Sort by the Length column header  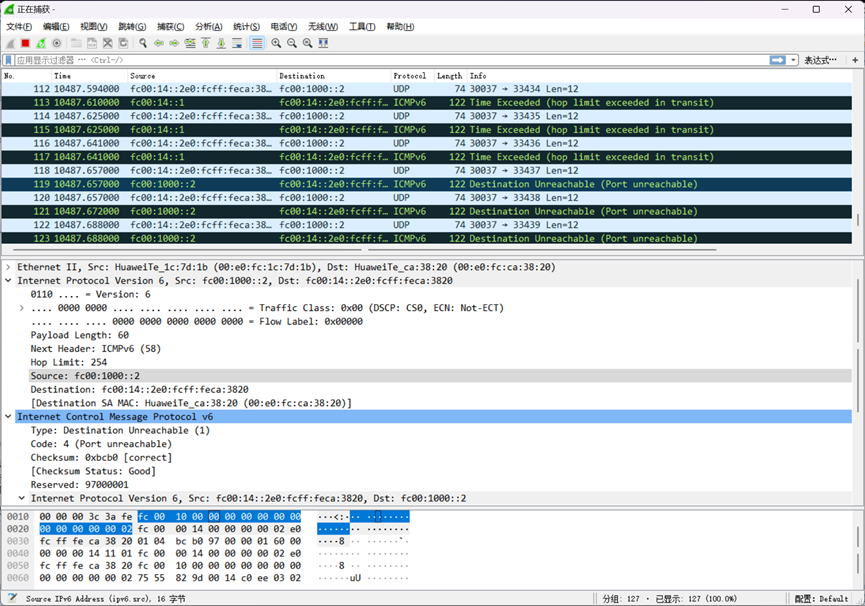(x=451, y=76)
